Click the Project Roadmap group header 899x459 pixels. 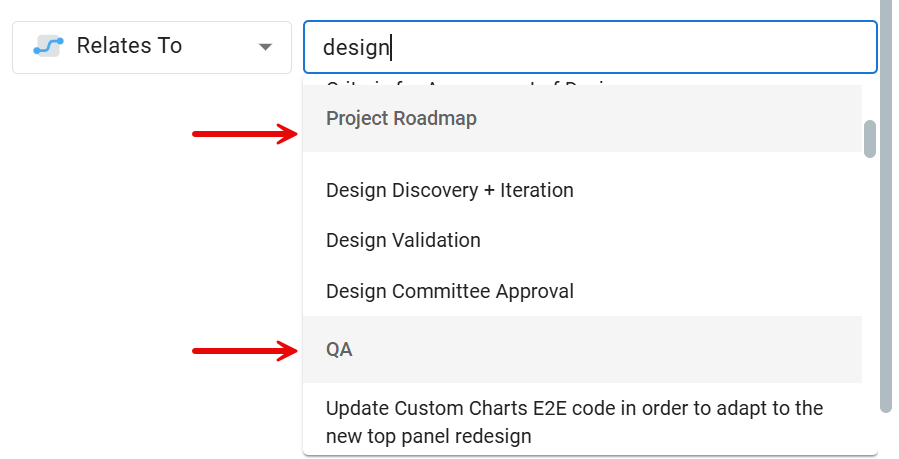click(401, 118)
